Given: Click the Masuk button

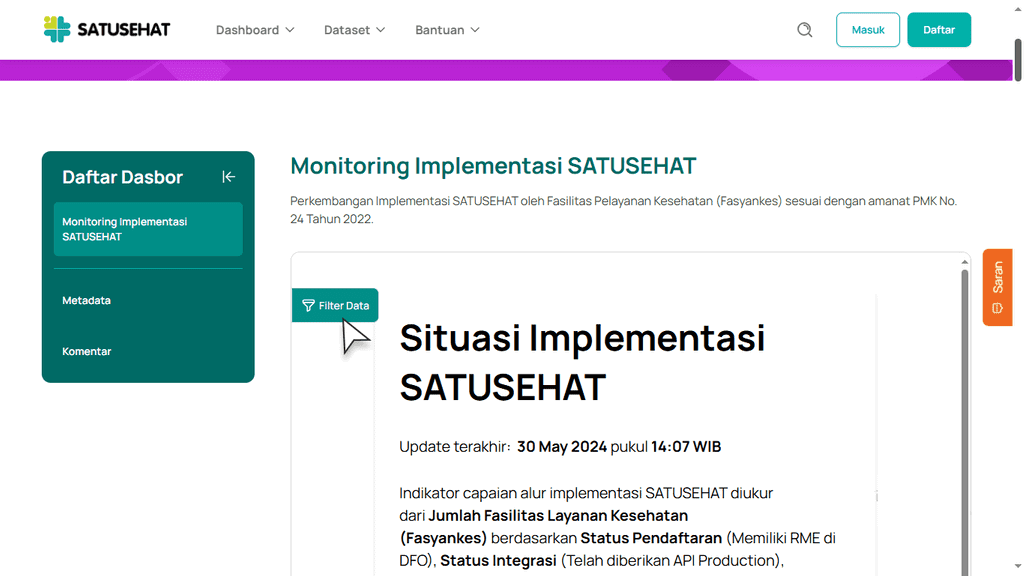Looking at the screenshot, I should click(x=867, y=29).
